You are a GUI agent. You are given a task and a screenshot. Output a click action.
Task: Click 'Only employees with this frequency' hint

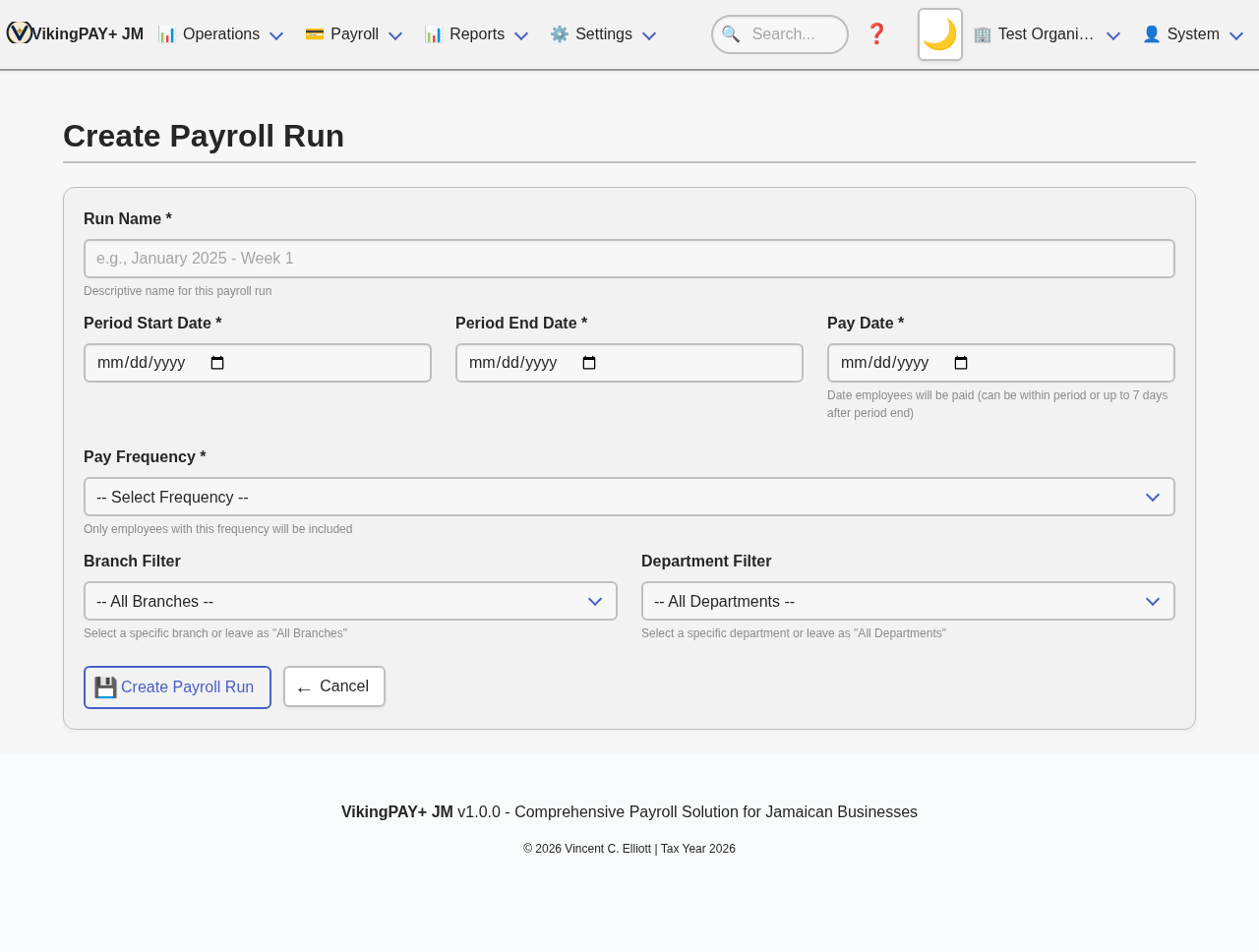pos(218,529)
